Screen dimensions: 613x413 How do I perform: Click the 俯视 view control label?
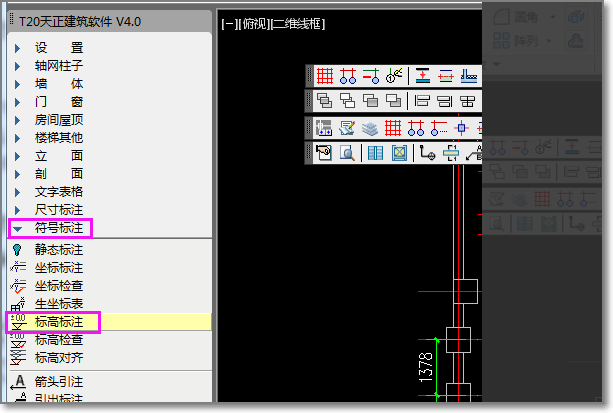coord(254,24)
